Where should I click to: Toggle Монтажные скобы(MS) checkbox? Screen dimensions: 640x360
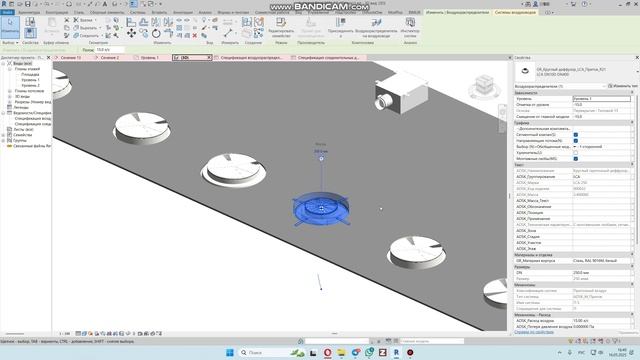[576, 159]
